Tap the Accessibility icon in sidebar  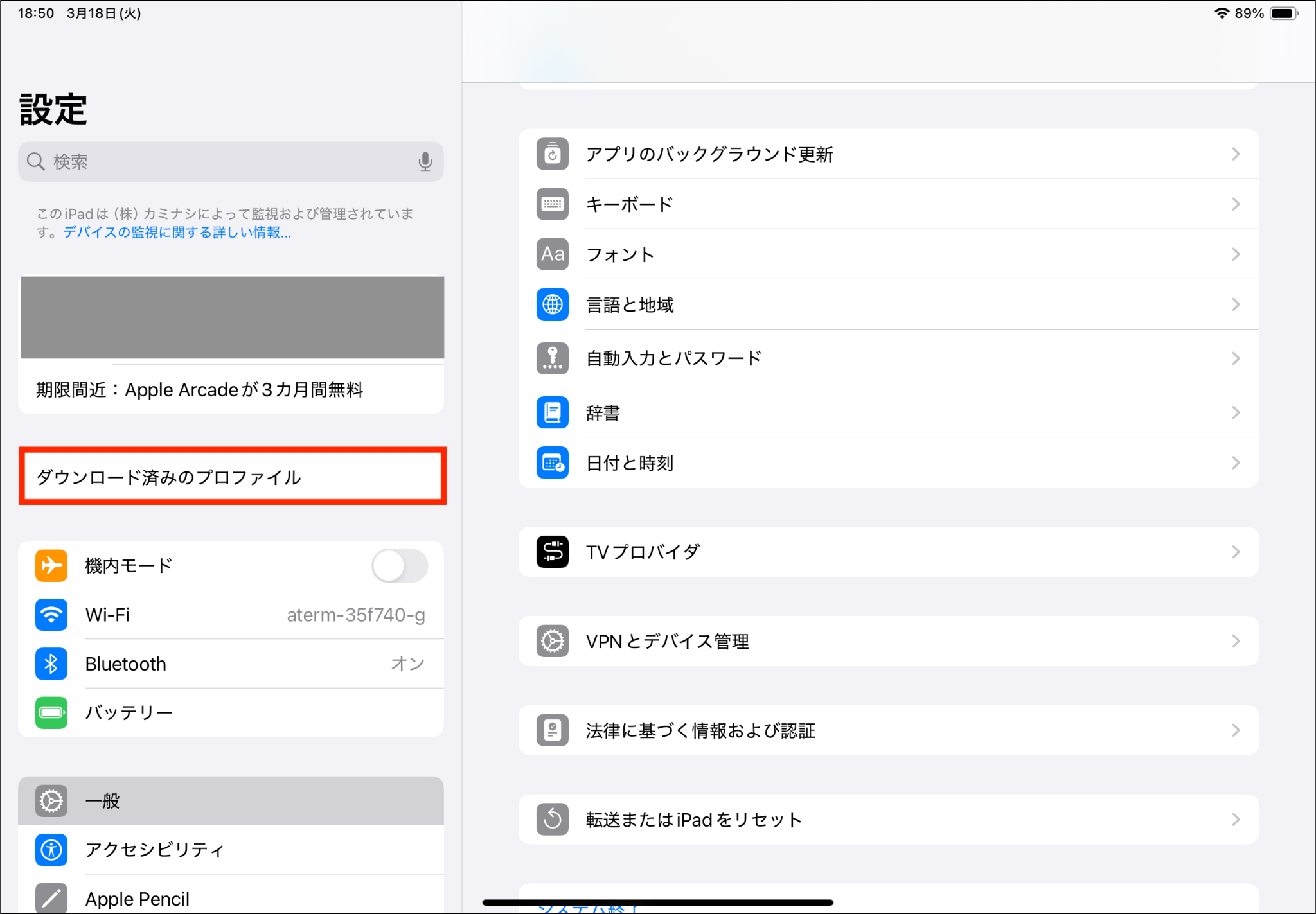(51, 849)
